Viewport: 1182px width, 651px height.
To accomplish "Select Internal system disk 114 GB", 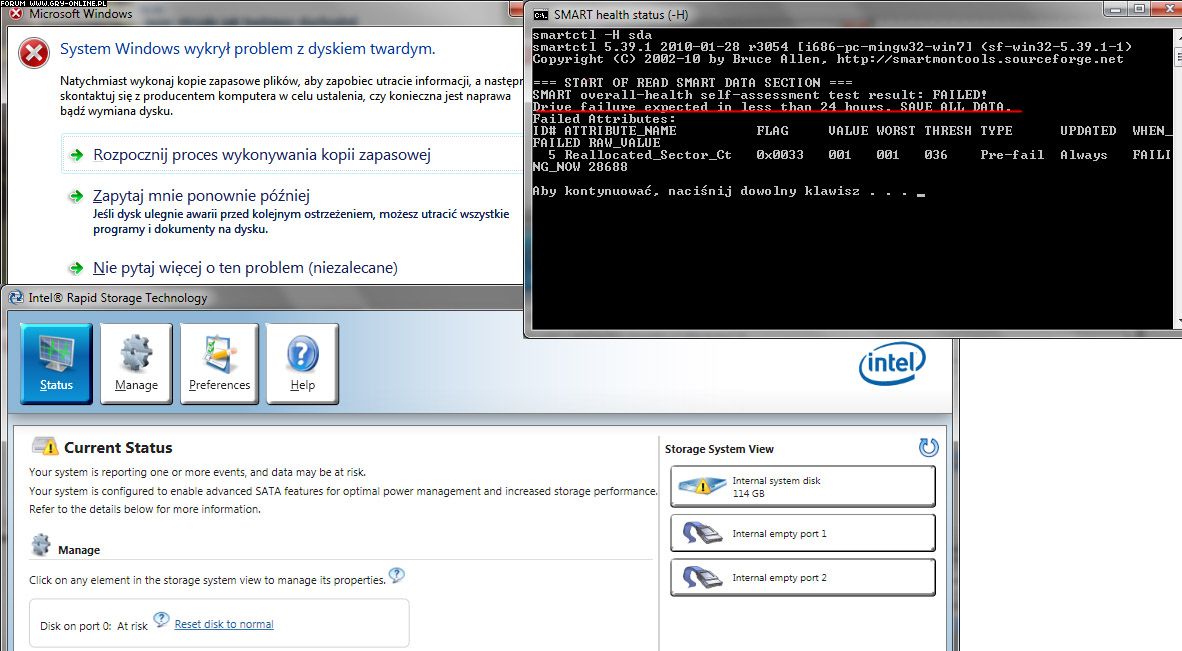I will [803, 487].
